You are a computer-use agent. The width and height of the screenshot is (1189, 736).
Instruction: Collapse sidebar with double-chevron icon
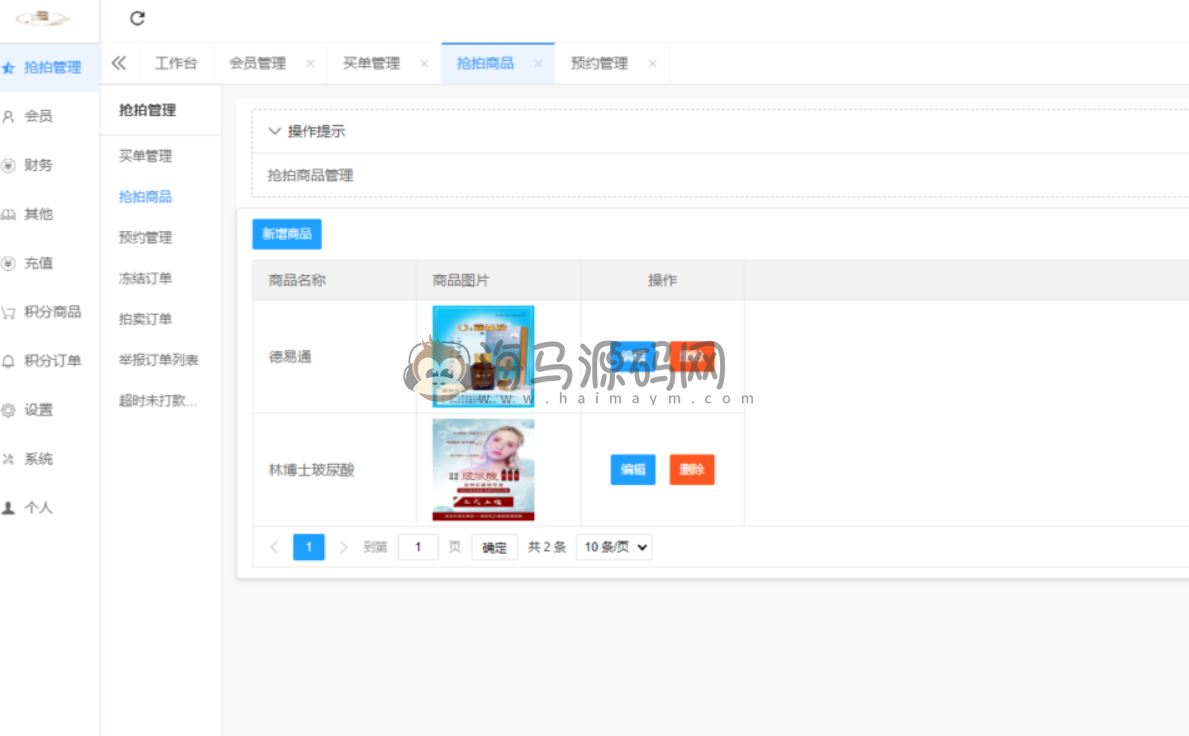[119, 63]
